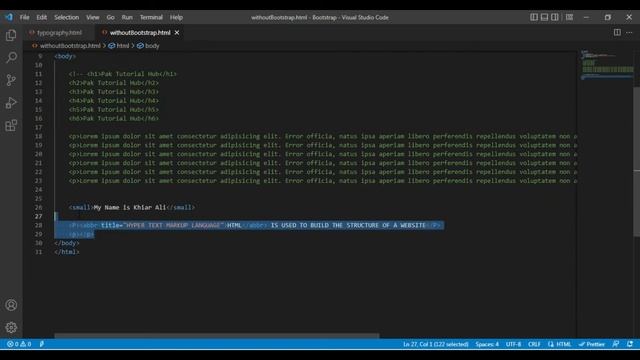Toggle the secondary side bar layout icon
Image resolution: width=640 pixels, height=360 pixels.
pos(555,17)
